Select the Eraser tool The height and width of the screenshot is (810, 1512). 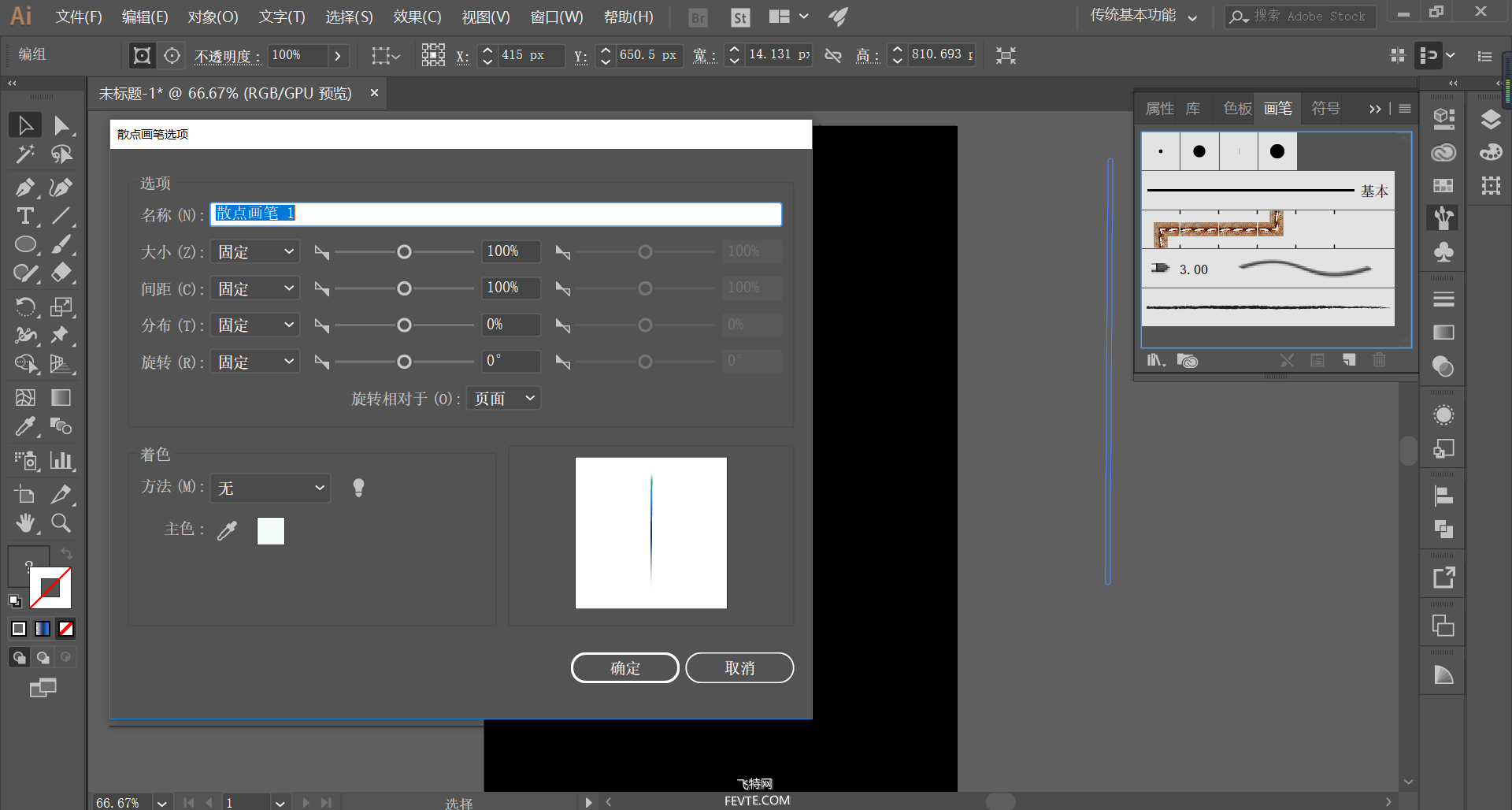pyautogui.click(x=61, y=273)
